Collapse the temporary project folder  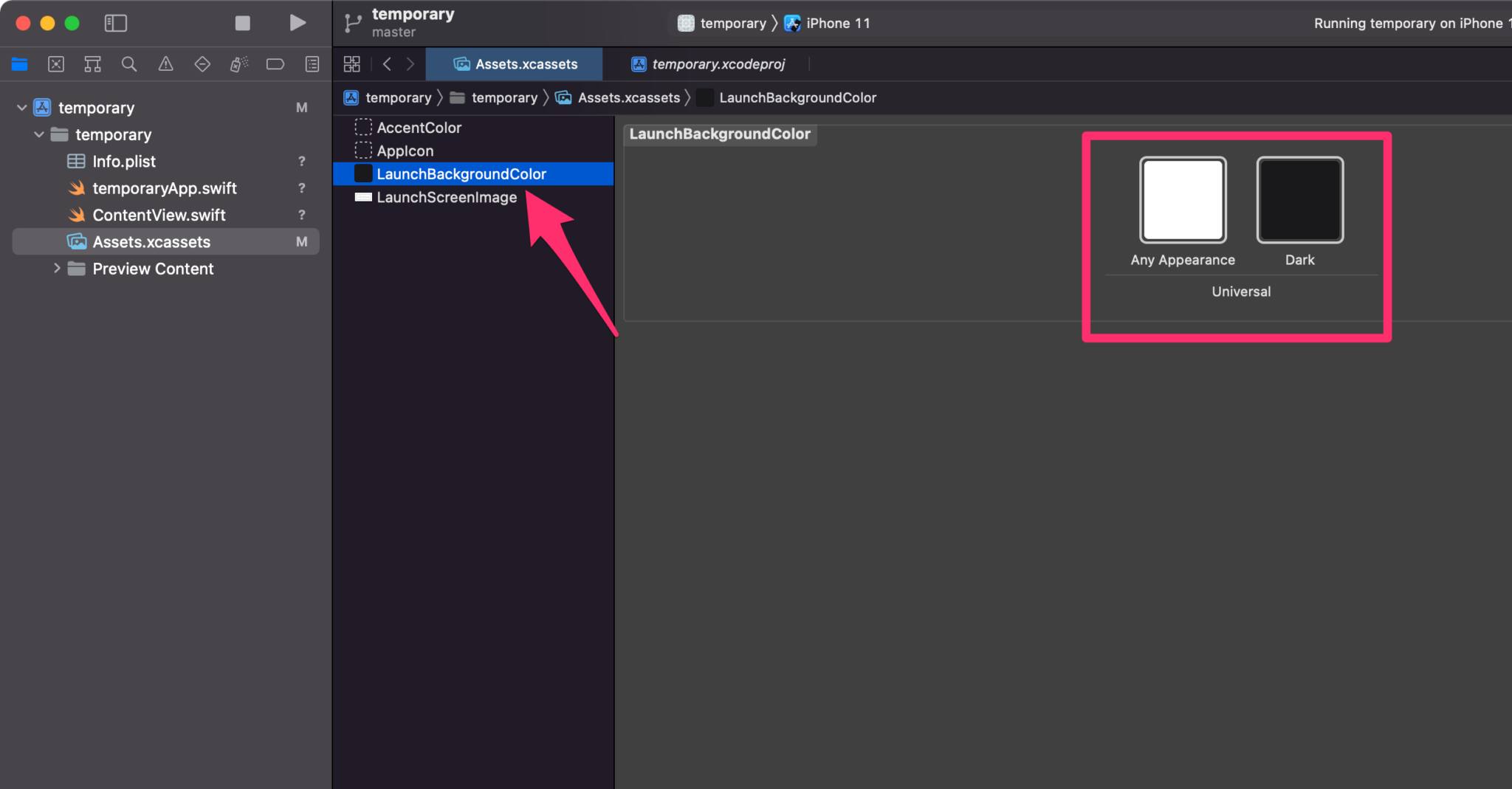[38, 134]
